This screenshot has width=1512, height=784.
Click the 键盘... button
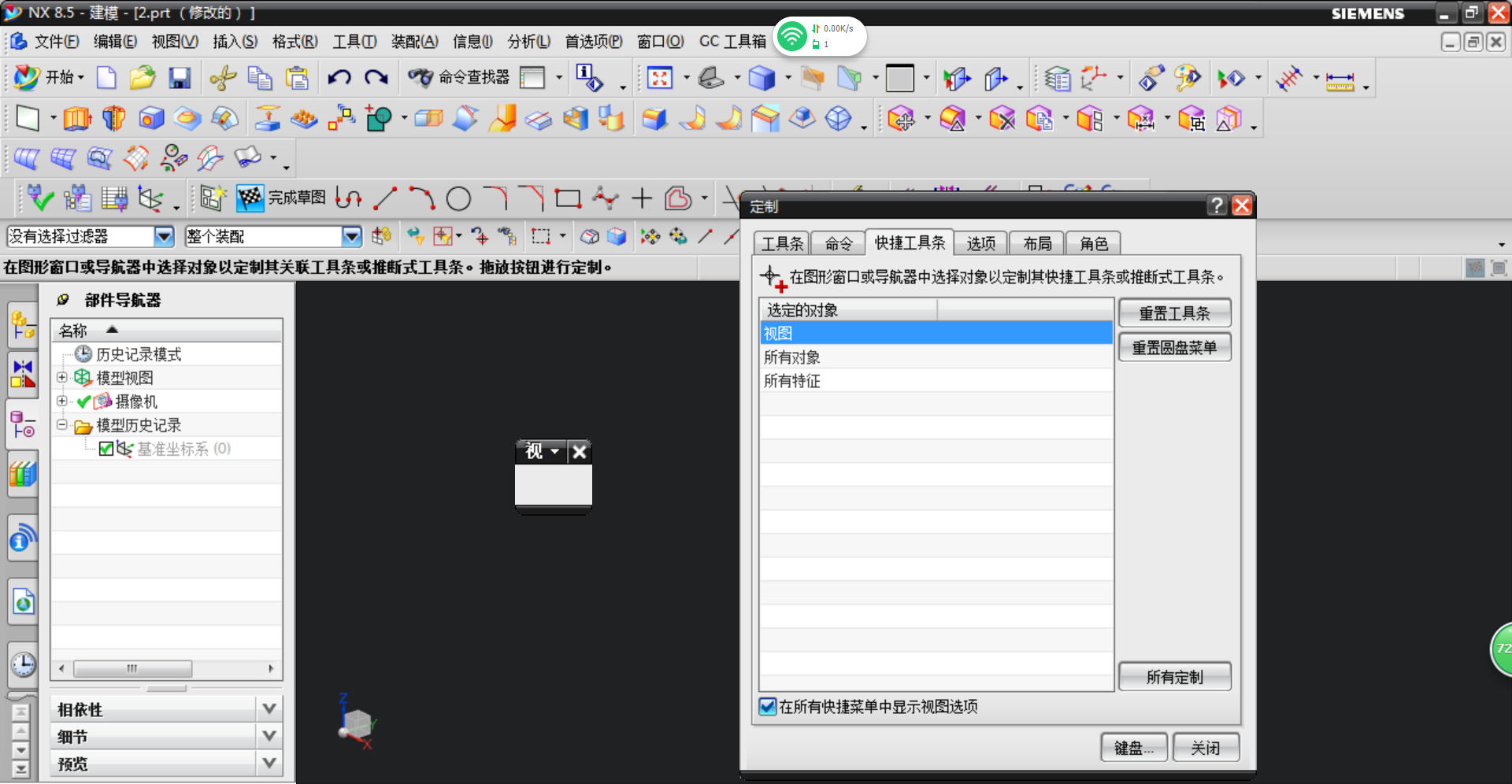pyautogui.click(x=1134, y=748)
